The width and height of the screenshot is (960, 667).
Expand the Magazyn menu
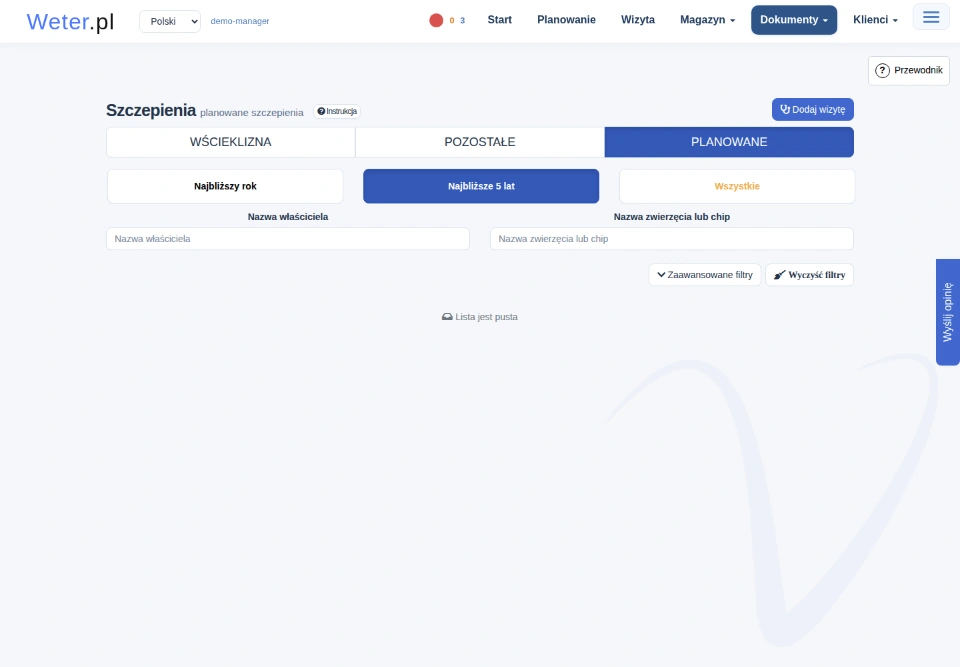point(707,20)
